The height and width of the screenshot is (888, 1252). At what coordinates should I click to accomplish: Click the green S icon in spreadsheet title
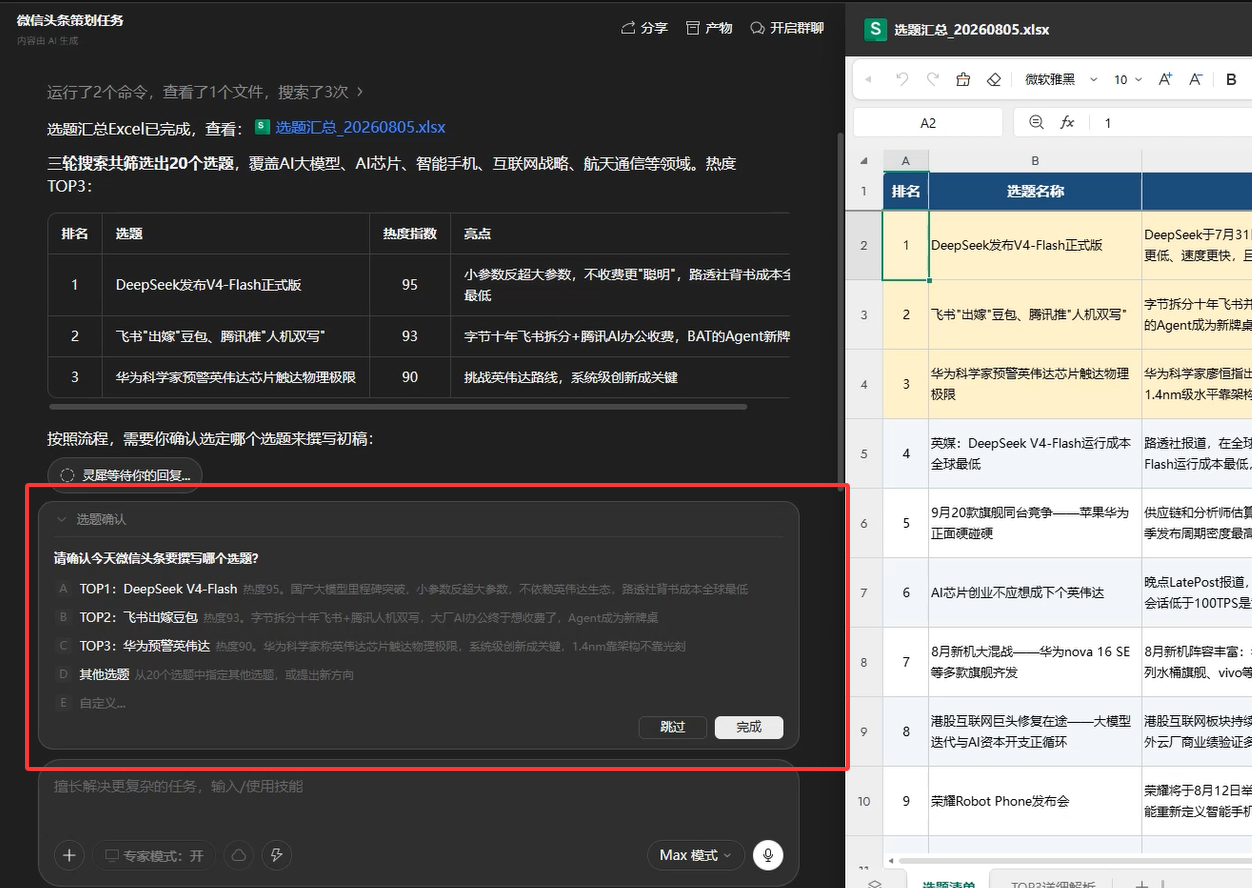point(876,30)
